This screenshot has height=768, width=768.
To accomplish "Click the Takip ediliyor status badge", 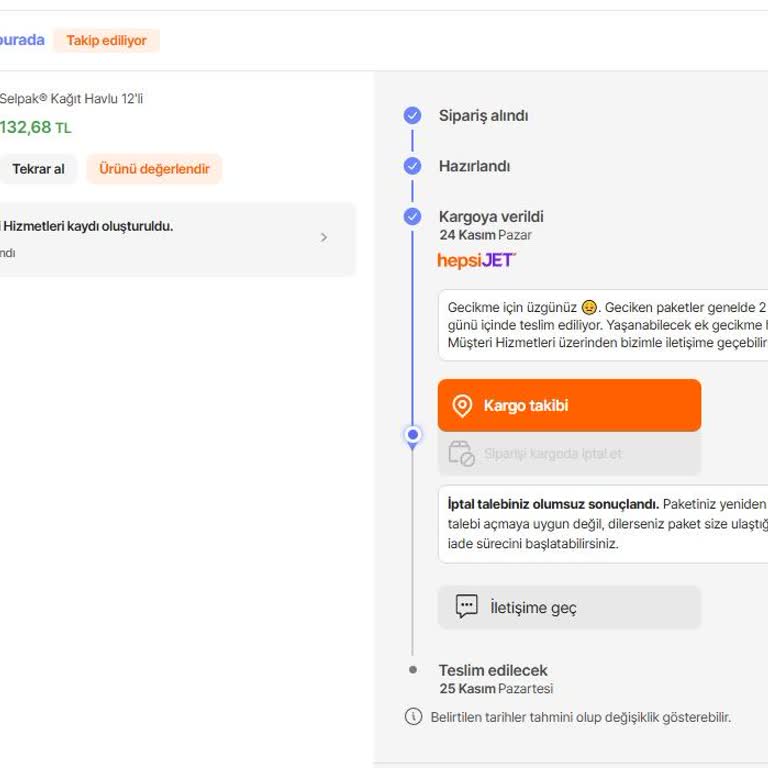I will [106, 41].
